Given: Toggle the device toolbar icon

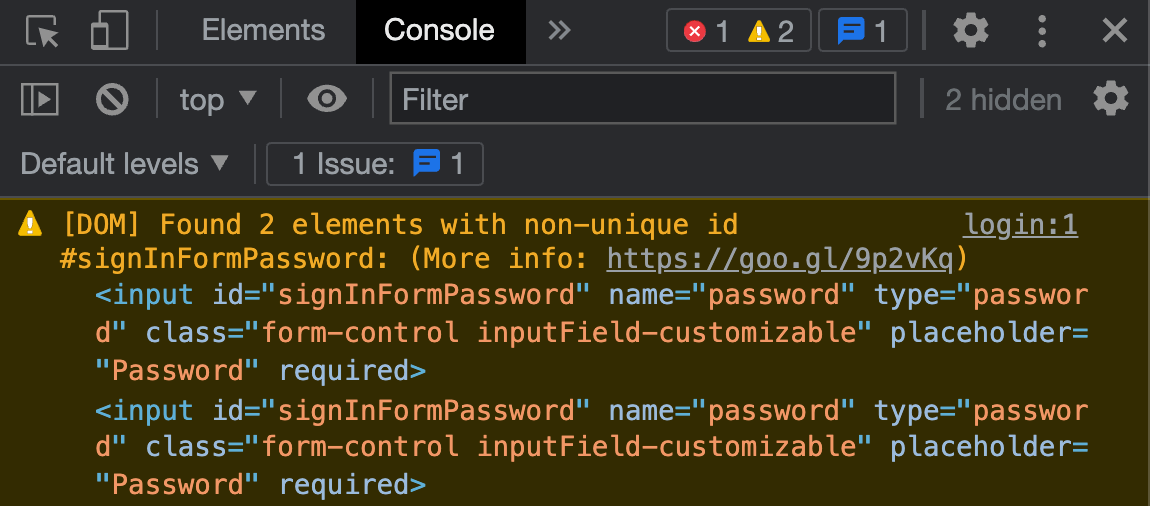Looking at the screenshot, I should pos(108,31).
